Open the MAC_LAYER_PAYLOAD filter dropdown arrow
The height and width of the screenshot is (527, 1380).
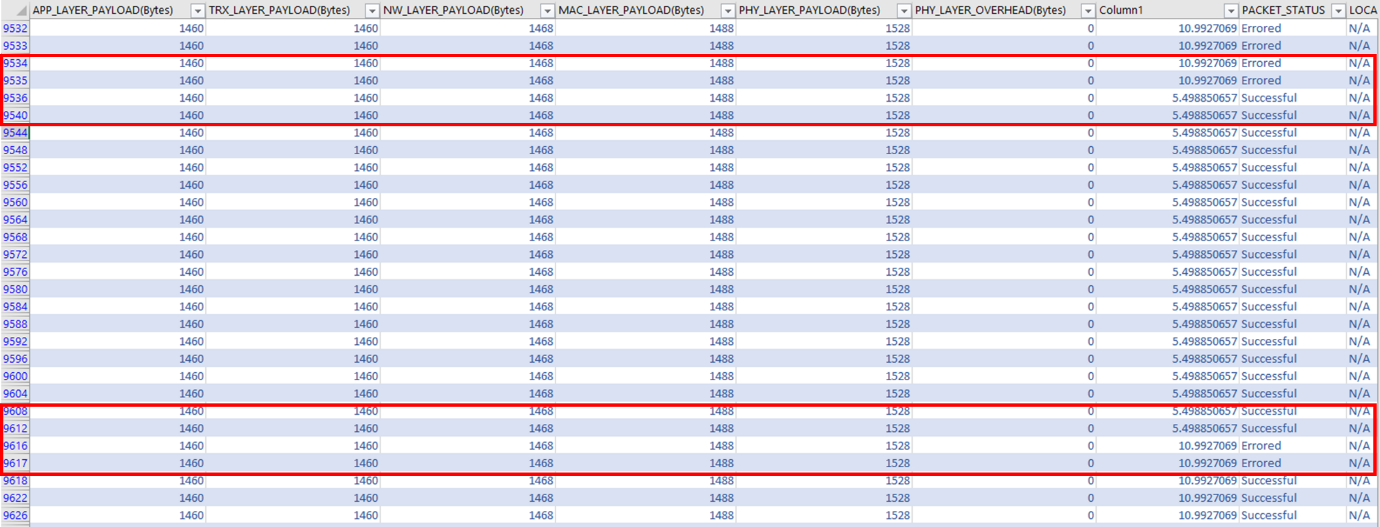click(x=727, y=10)
